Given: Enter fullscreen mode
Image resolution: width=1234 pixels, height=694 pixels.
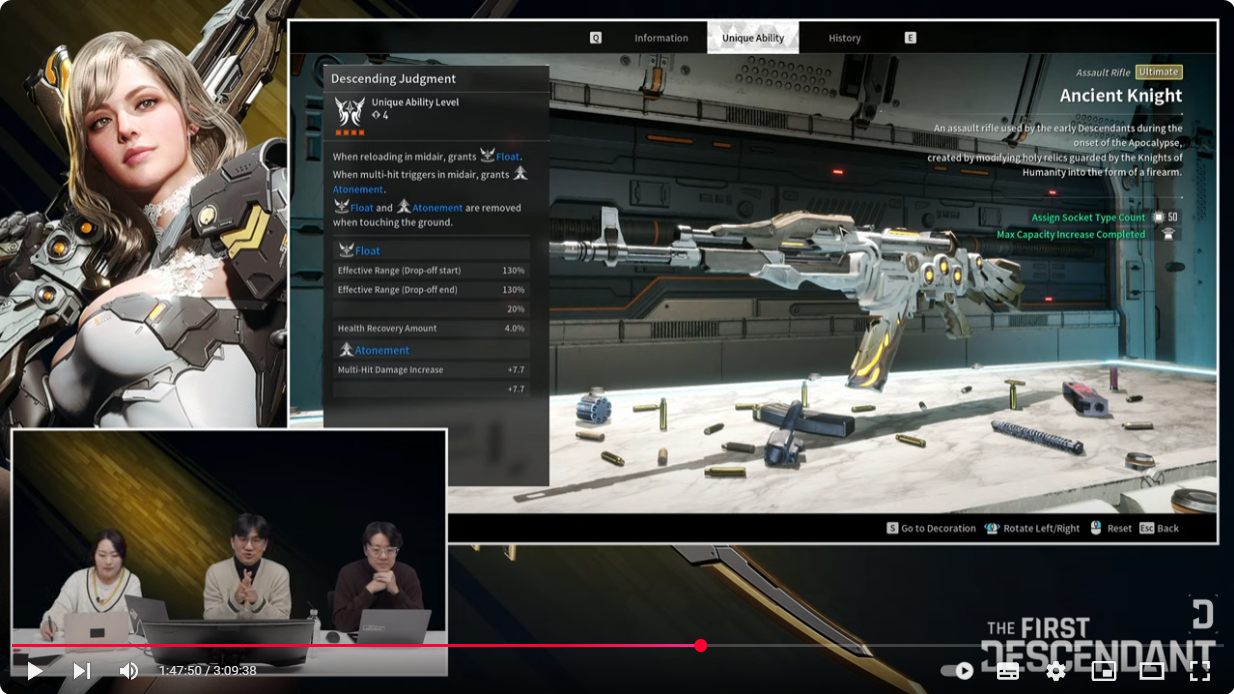Looking at the screenshot, I should pyautogui.click(x=1200, y=671).
